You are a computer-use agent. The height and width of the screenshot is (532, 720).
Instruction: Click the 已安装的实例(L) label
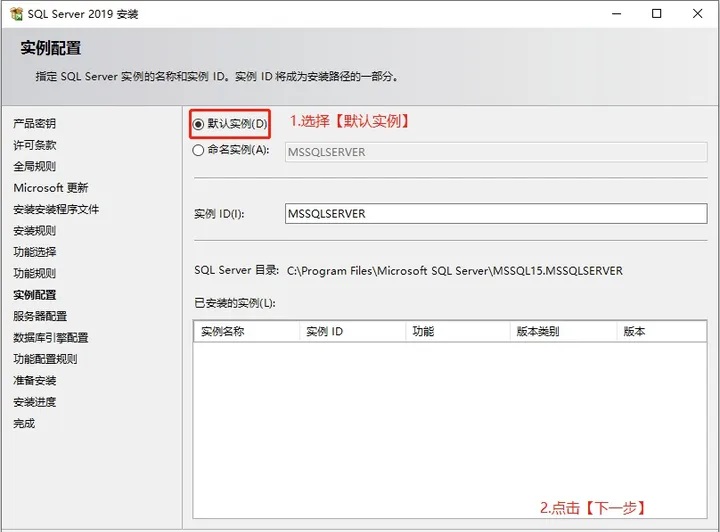click(235, 303)
